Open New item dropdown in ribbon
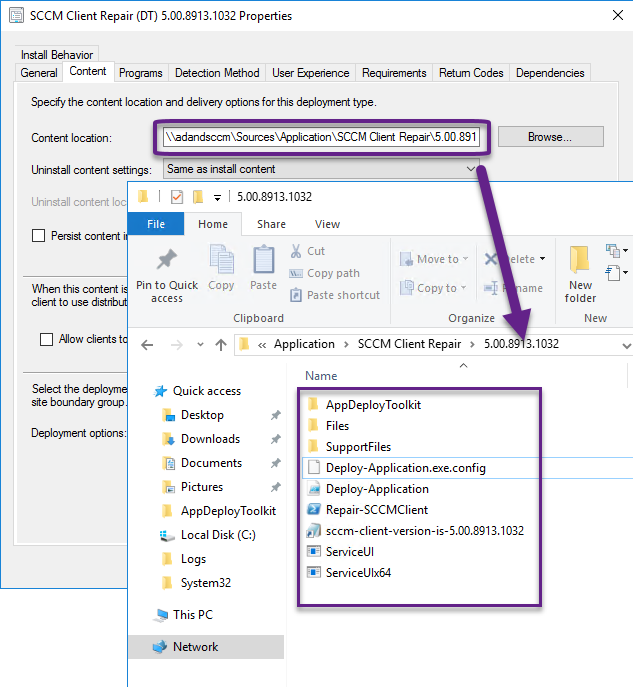 click(x=617, y=251)
